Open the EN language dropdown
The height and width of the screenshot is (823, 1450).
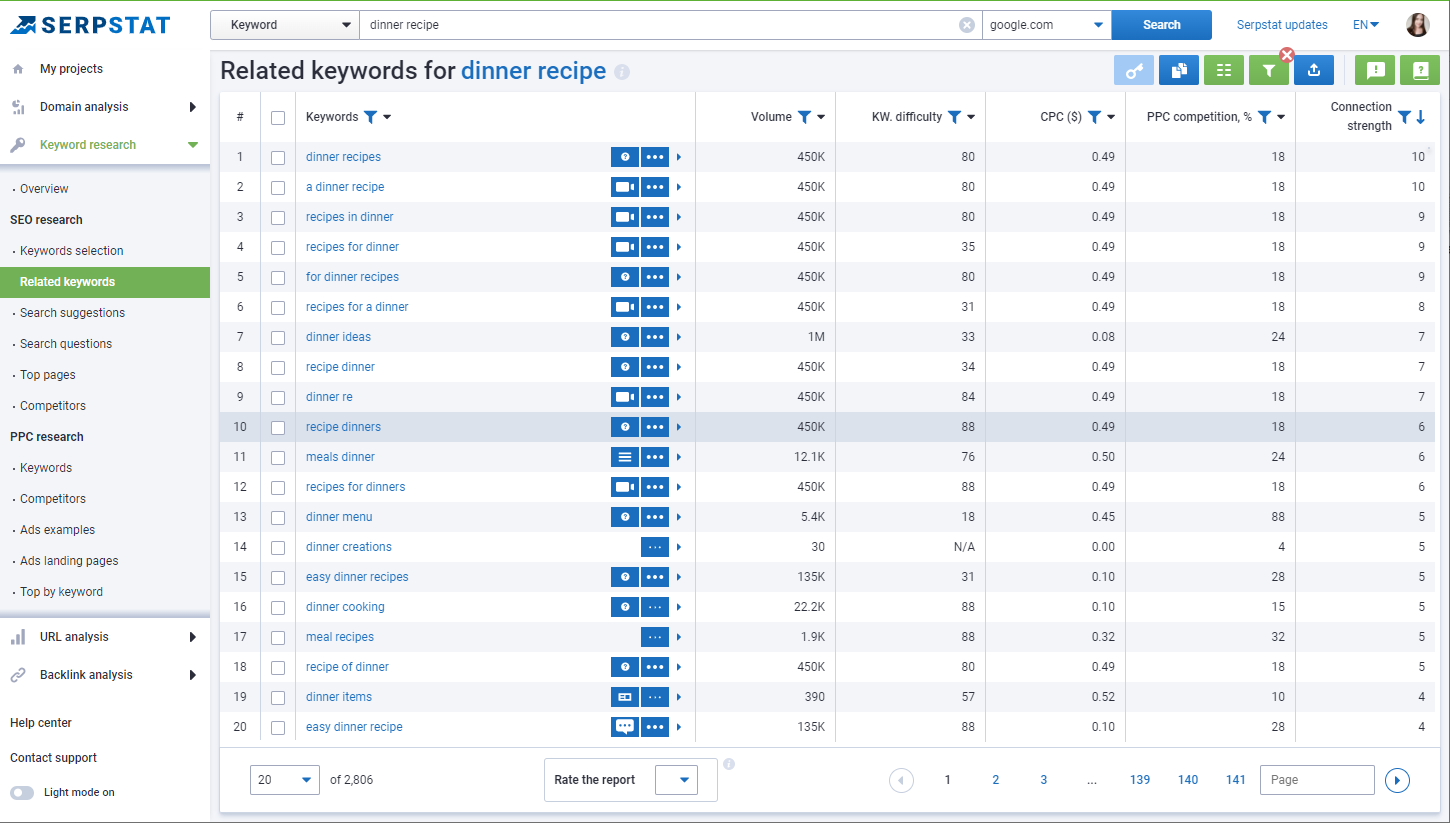coord(1366,25)
